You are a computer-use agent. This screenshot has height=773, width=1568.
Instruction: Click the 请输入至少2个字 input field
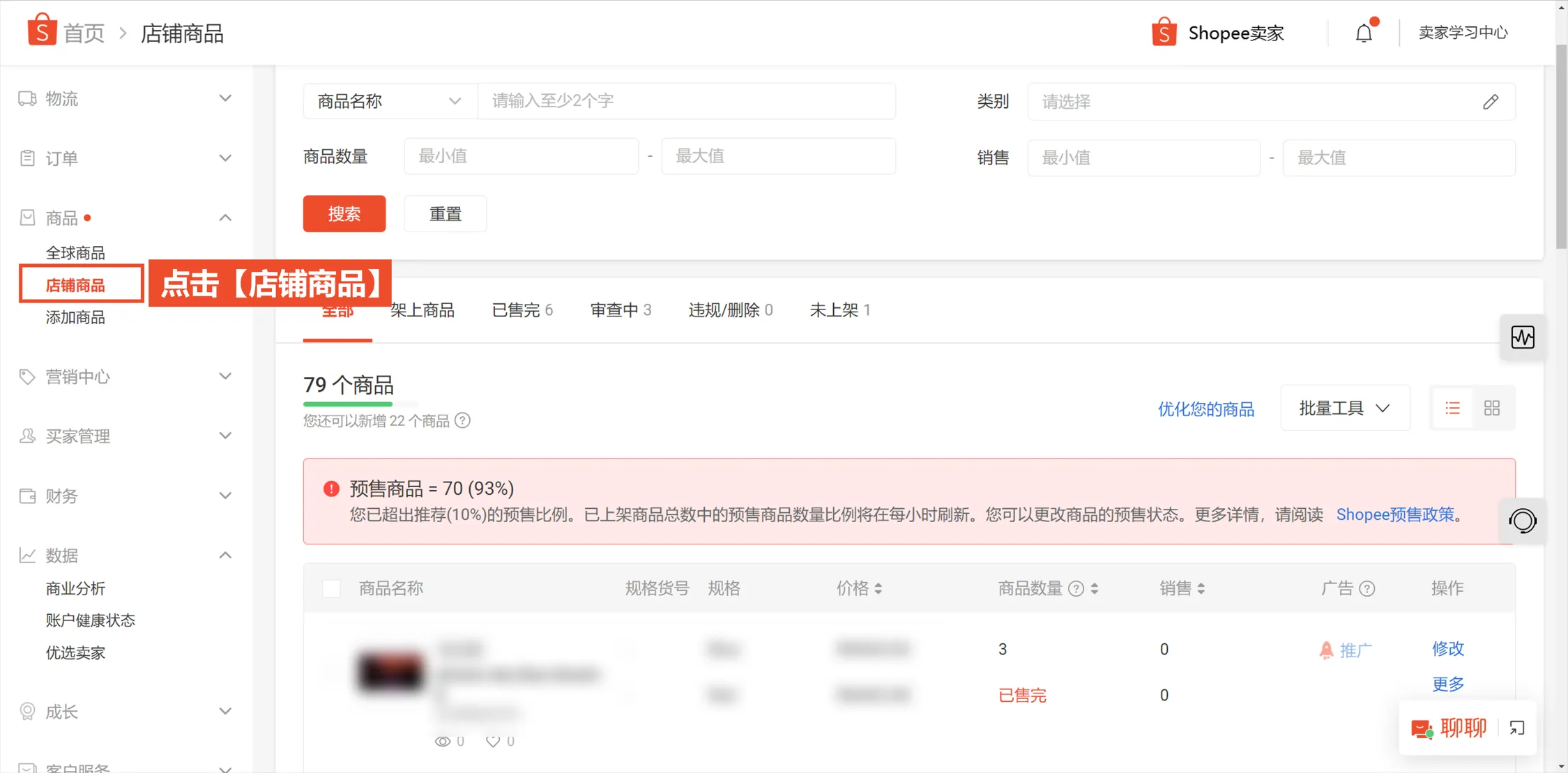click(687, 101)
